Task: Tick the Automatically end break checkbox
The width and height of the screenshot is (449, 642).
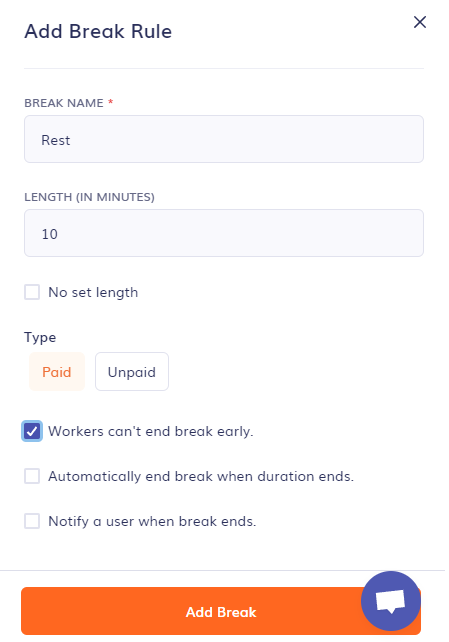Action: coord(32,476)
